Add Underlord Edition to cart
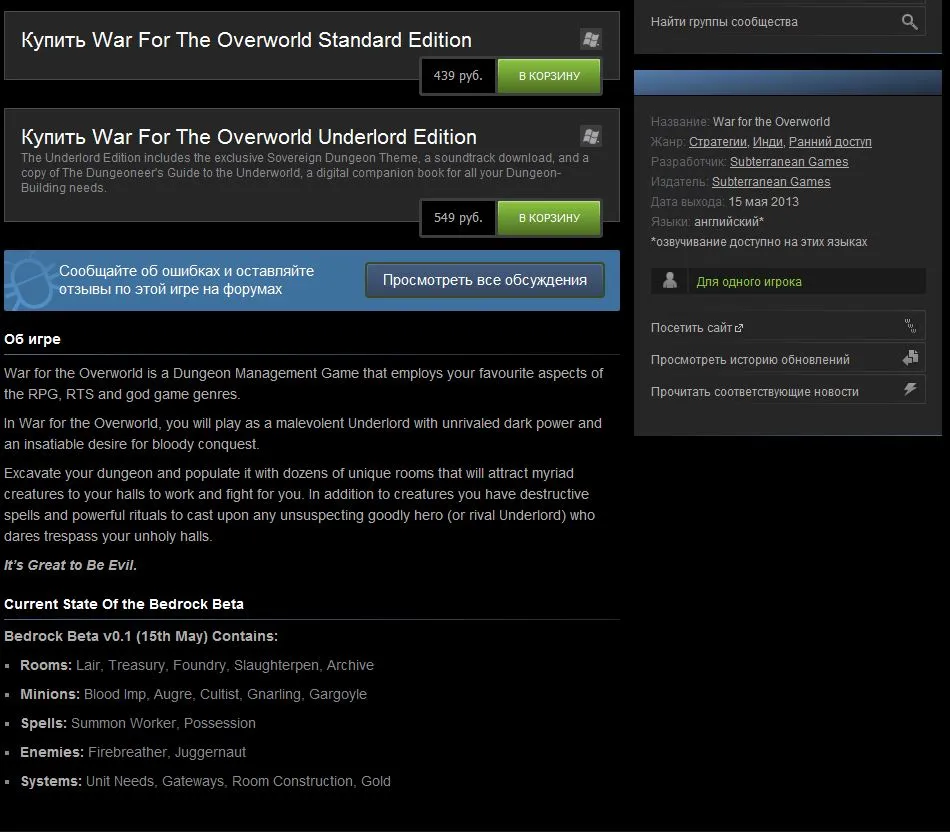The image size is (950, 832). [549, 218]
